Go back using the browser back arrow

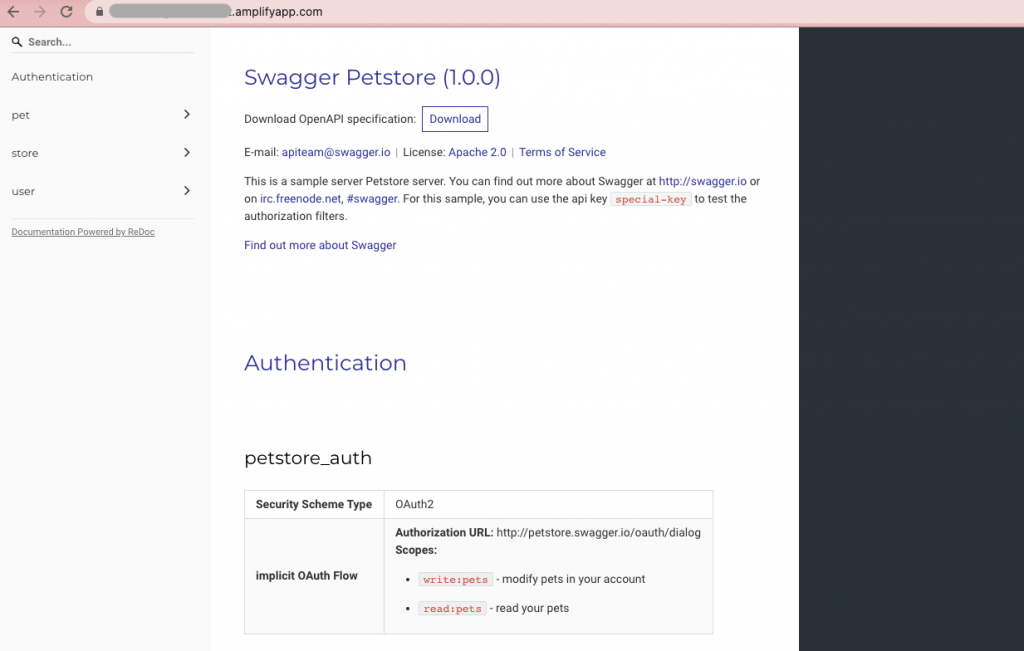pos(13,12)
